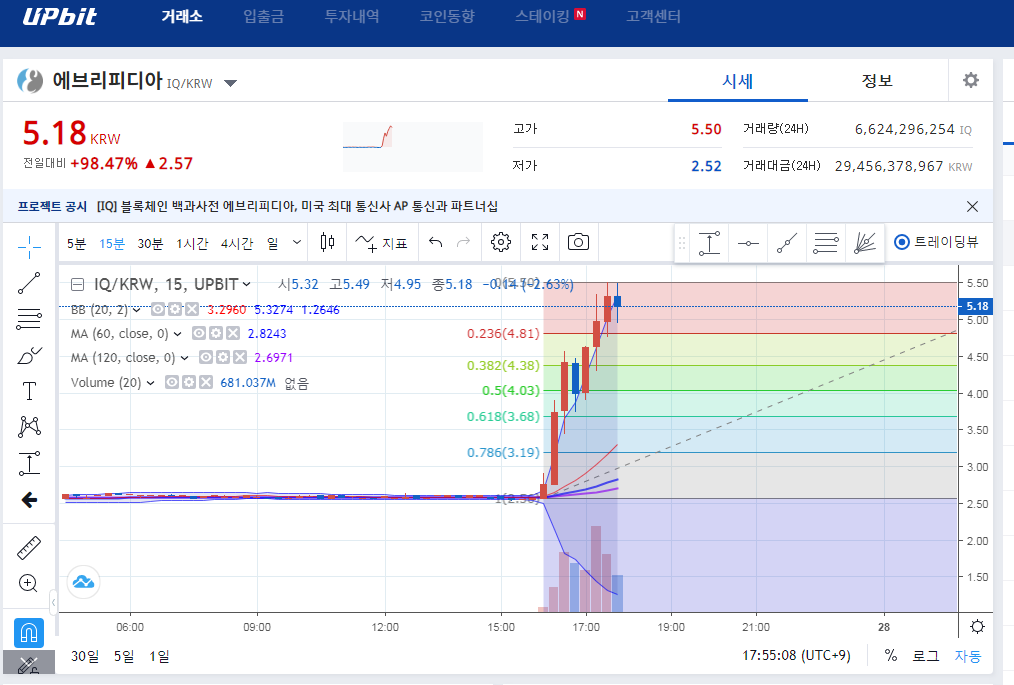Set chart interval to 5분
The image size is (1014, 685).
(76, 243)
